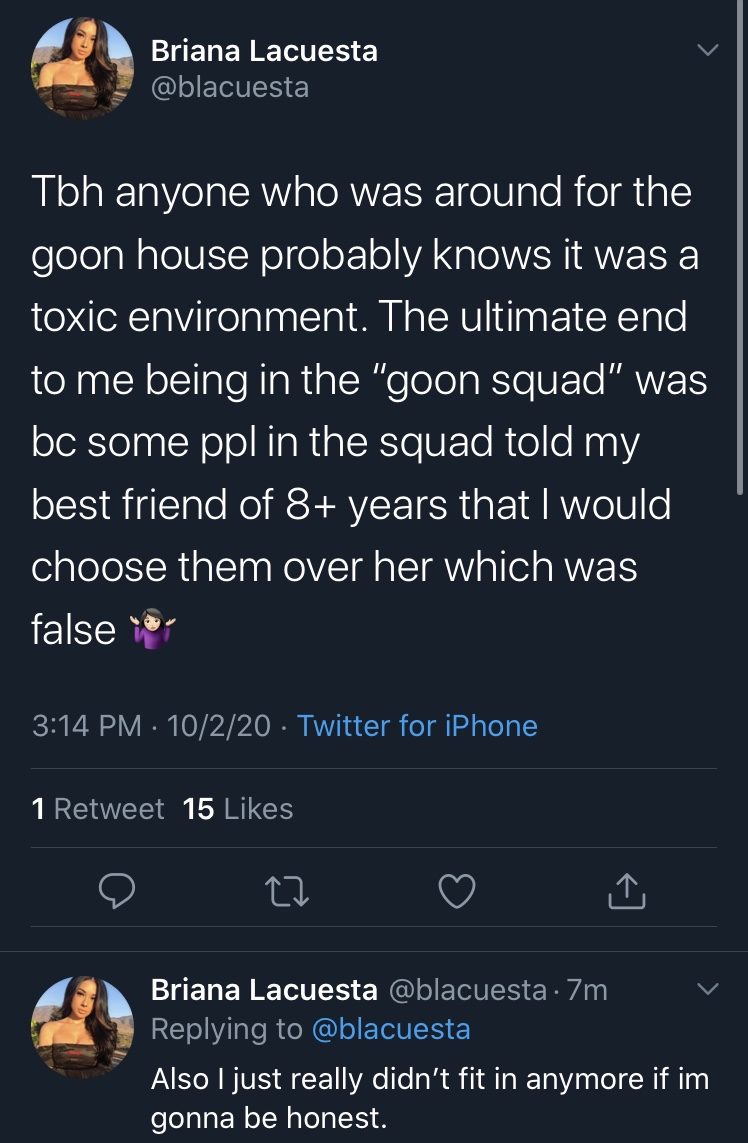
Task: Click the vertical scrollbar on right edge
Action: 739,248
